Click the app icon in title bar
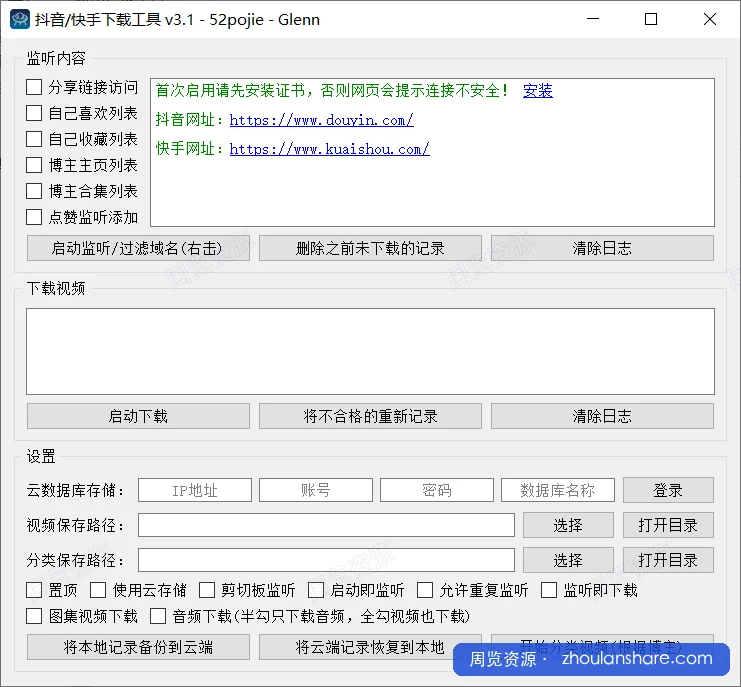 [x=20, y=19]
